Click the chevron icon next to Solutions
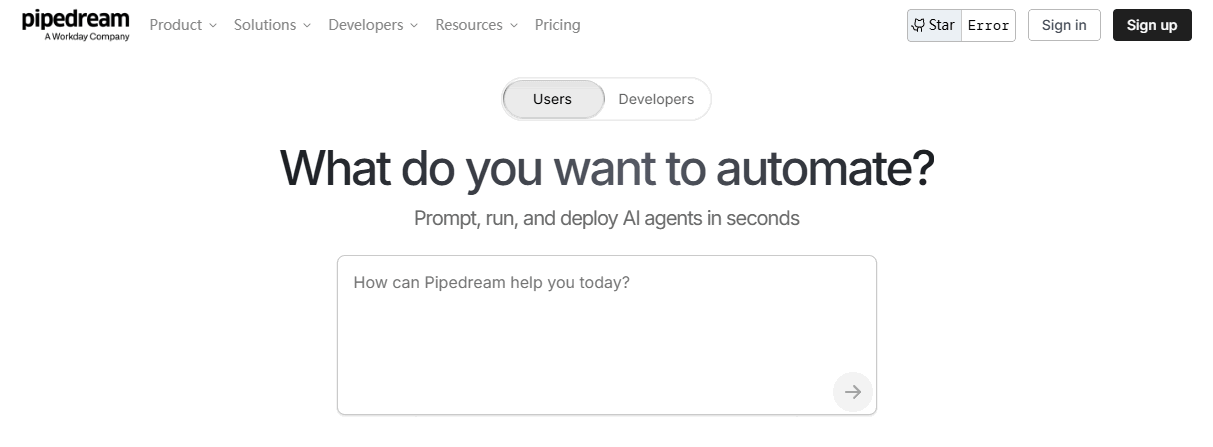1213x447 pixels. click(x=307, y=26)
